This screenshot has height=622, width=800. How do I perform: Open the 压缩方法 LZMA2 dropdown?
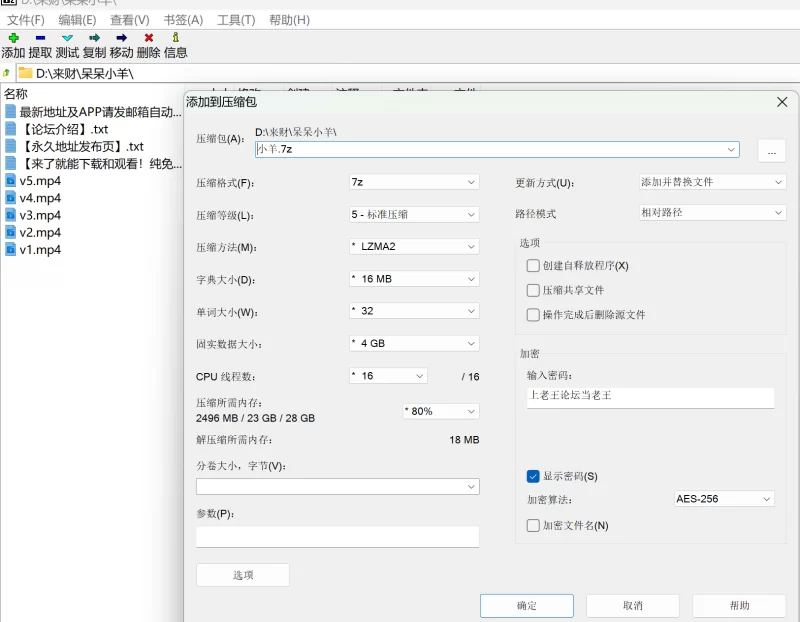414,246
